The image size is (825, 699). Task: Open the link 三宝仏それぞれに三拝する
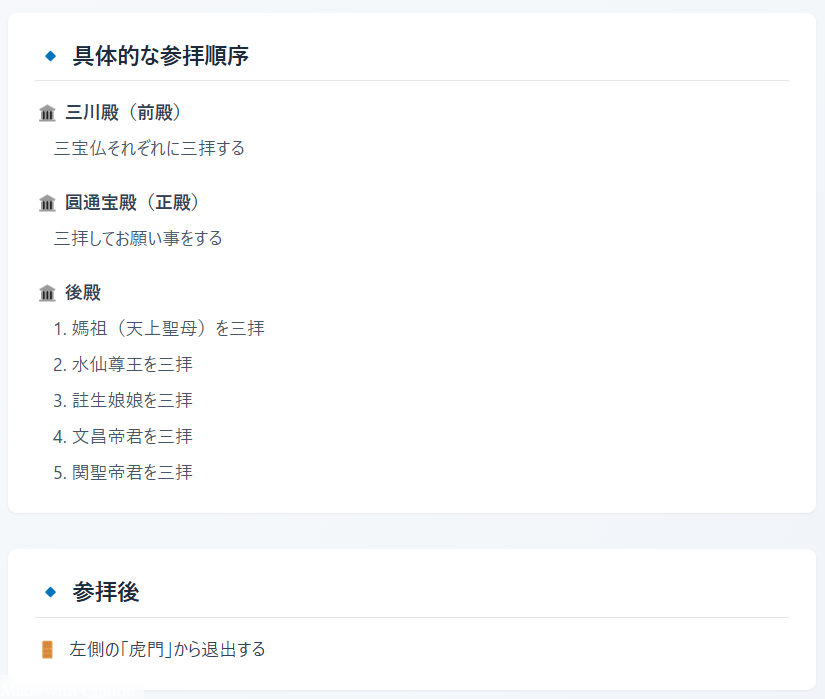tap(150, 148)
